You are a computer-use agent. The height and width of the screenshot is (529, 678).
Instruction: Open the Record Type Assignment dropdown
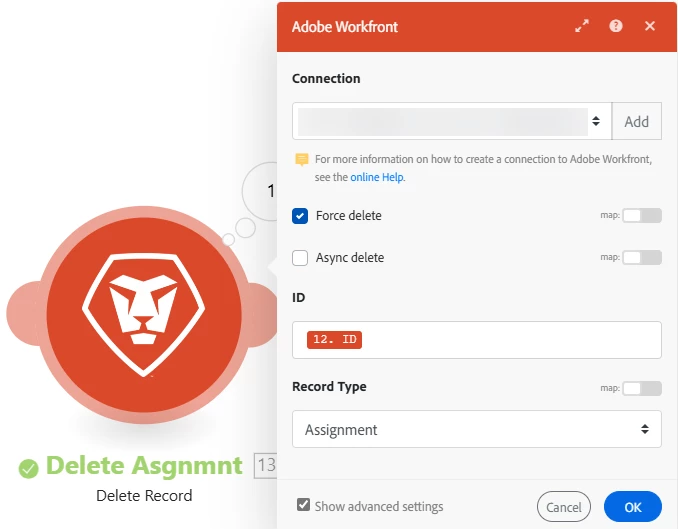coord(477,429)
